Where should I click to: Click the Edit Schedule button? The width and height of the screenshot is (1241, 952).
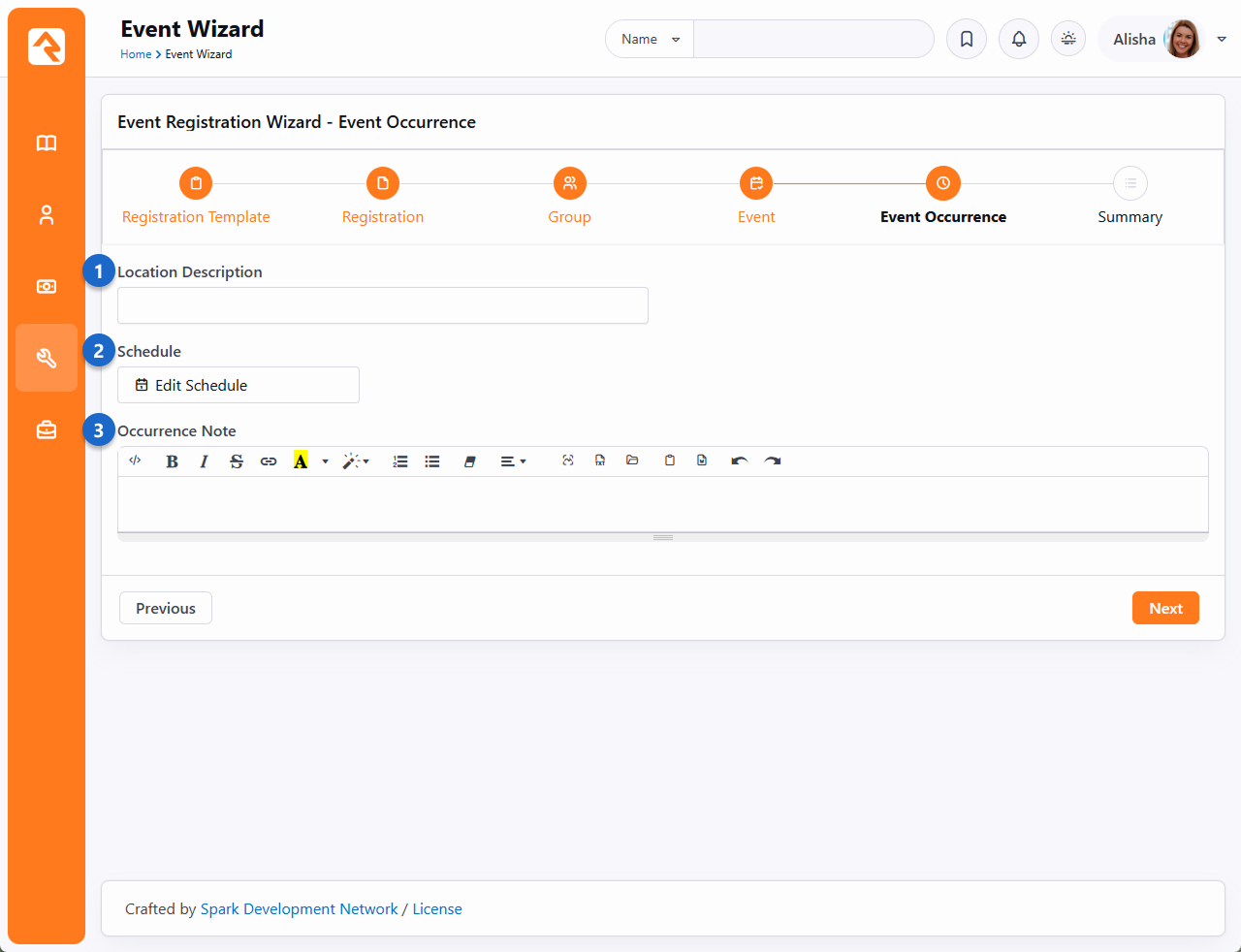[239, 385]
